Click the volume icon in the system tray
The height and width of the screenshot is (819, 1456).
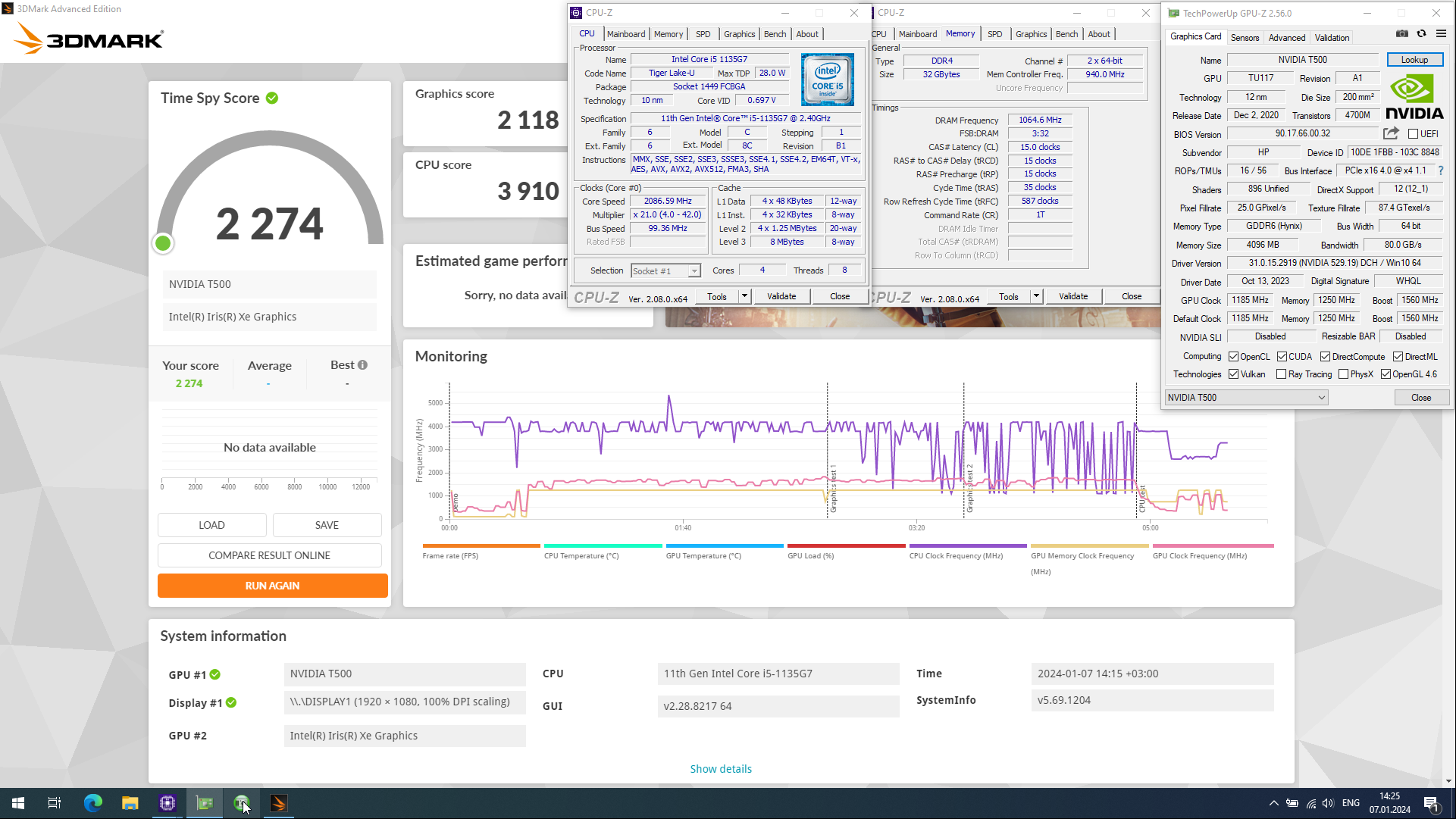point(1328,803)
